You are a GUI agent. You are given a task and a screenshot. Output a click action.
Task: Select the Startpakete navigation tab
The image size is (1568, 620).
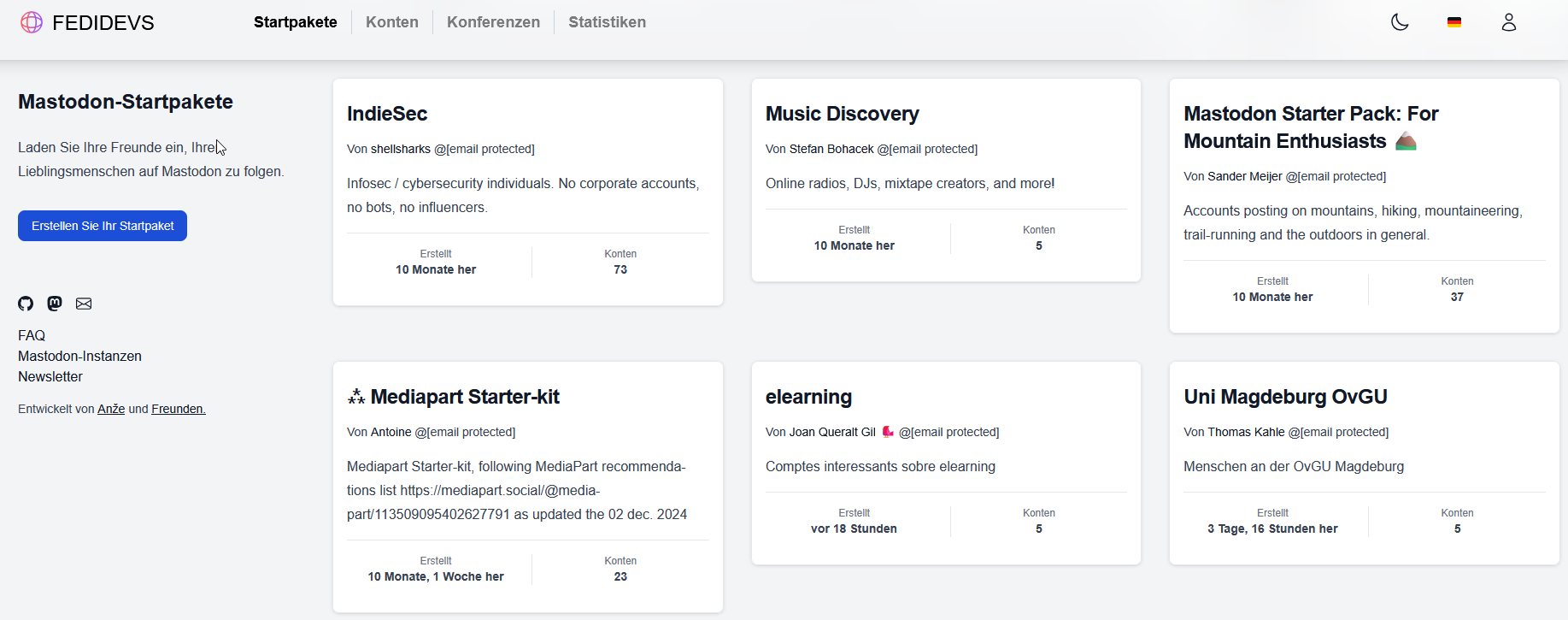tap(295, 22)
